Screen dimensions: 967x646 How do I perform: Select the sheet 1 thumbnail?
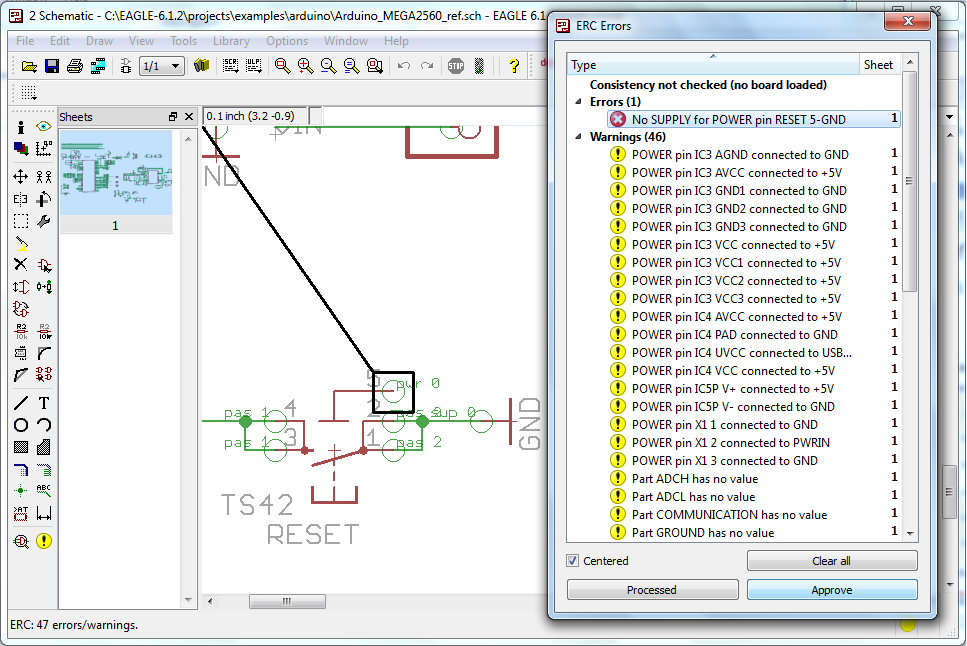[x=115, y=173]
